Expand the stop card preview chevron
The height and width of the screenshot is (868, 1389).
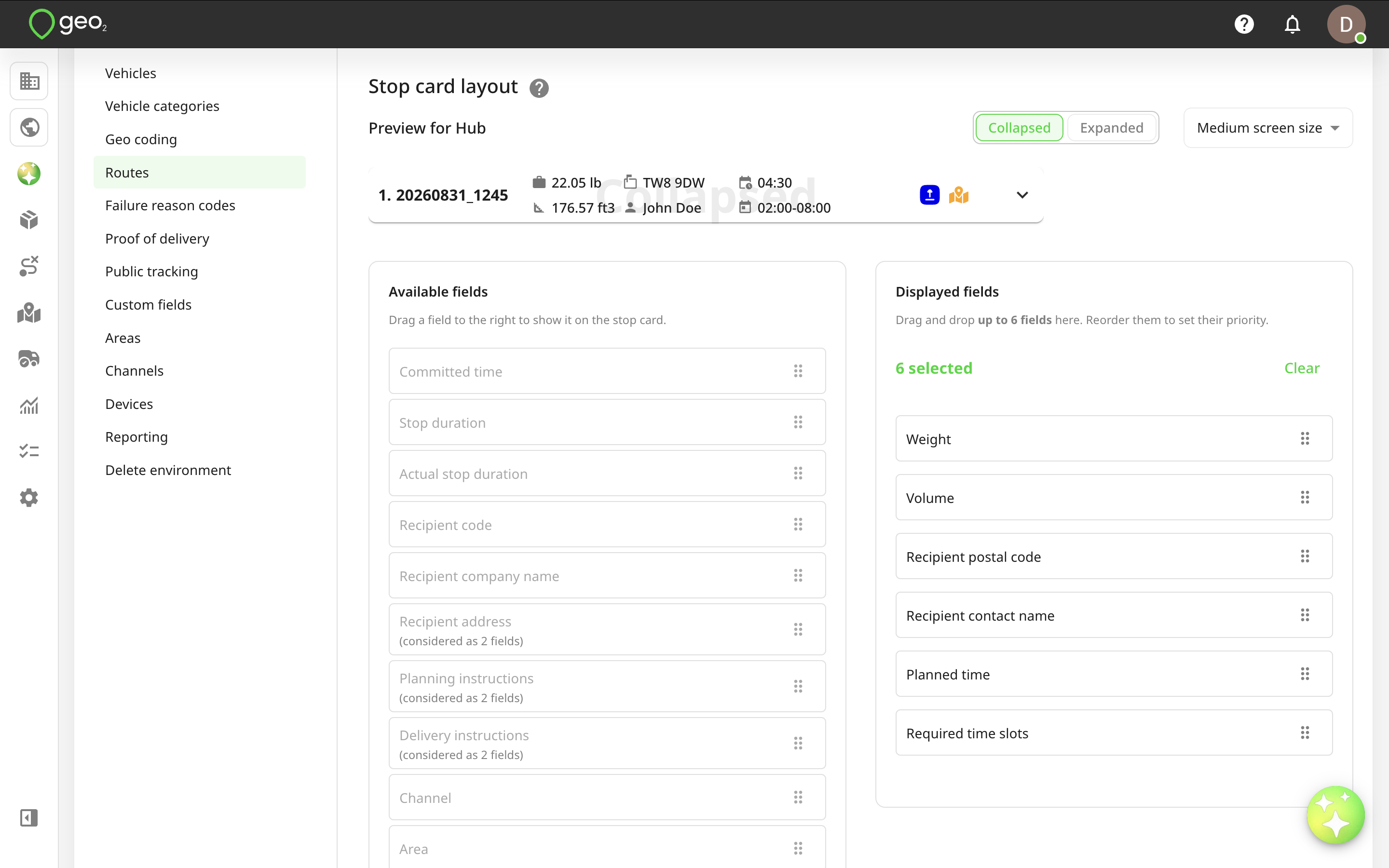[1021, 195]
